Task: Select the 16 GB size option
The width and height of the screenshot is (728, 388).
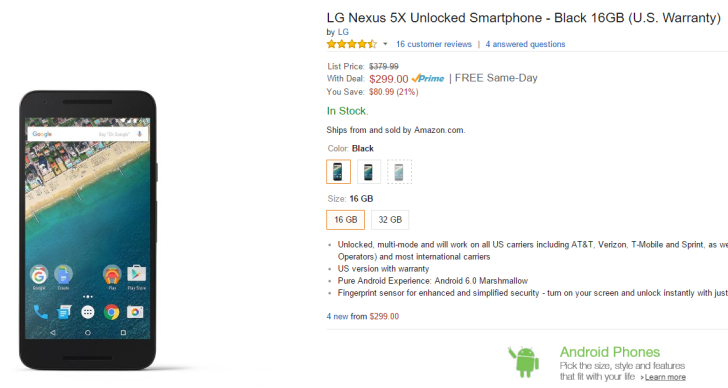Action: [x=345, y=220]
